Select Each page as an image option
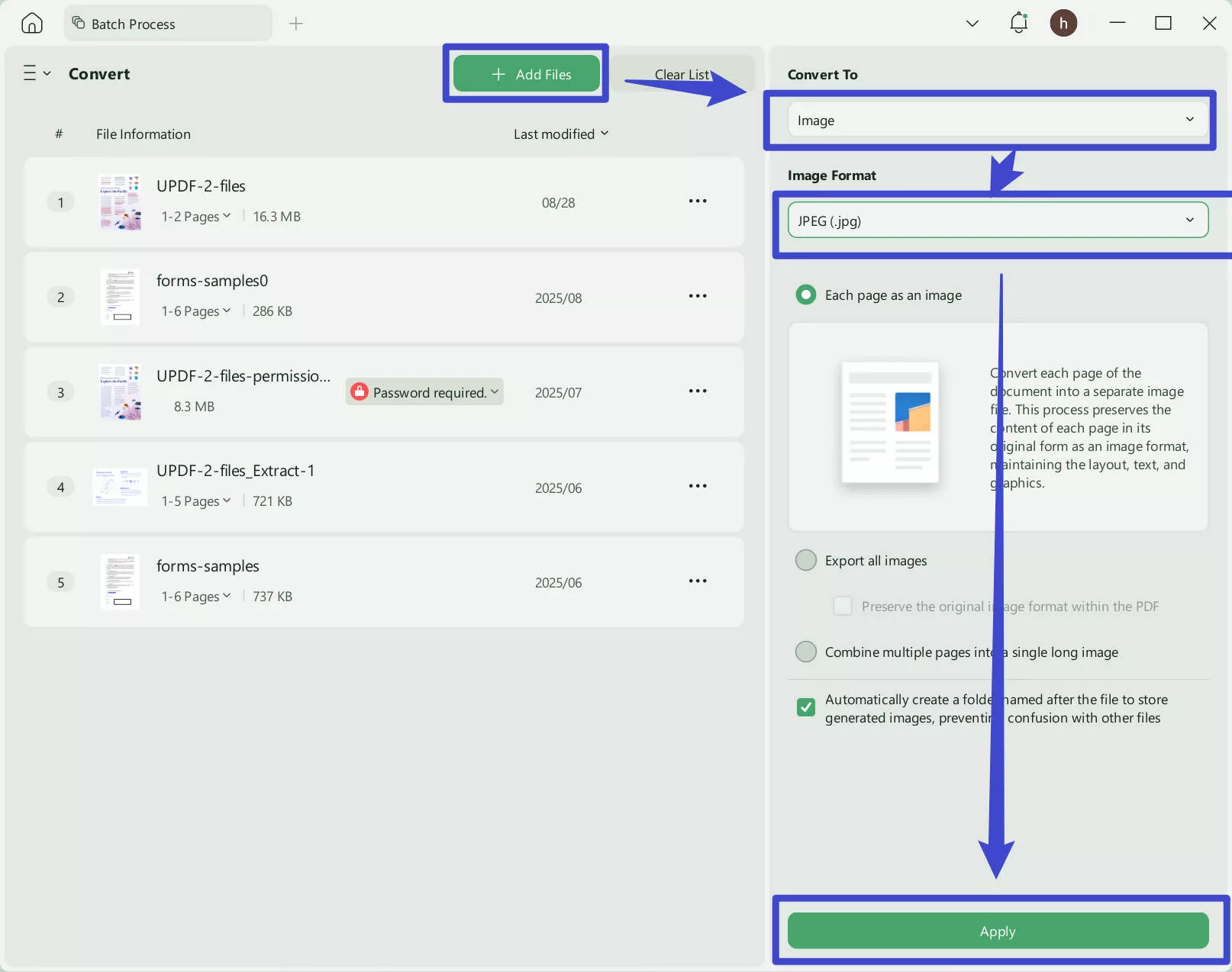The width and height of the screenshot is (1232, 972). pyautogui.click(x=806, y=295)
